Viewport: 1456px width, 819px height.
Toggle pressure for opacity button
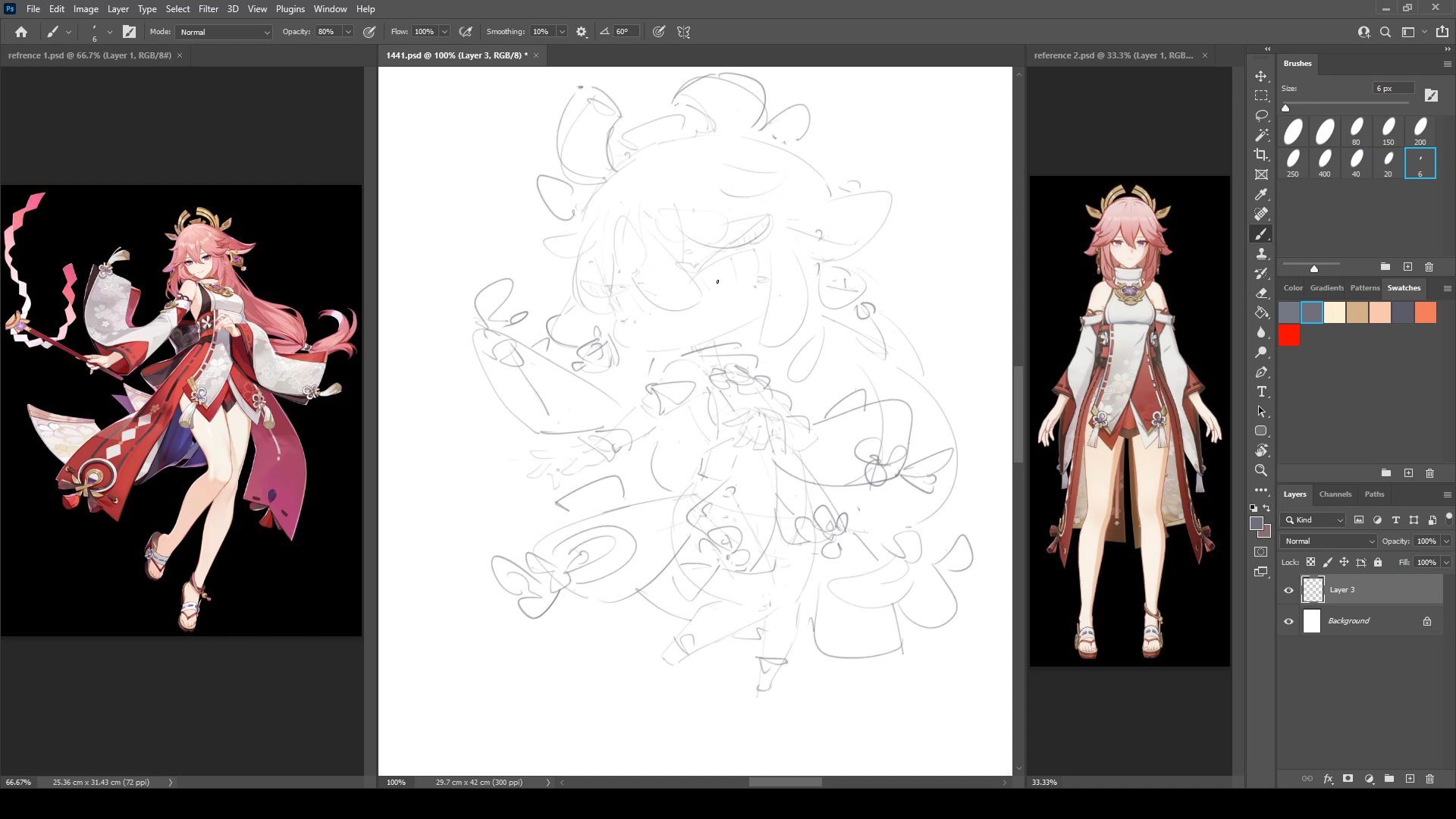369,32
